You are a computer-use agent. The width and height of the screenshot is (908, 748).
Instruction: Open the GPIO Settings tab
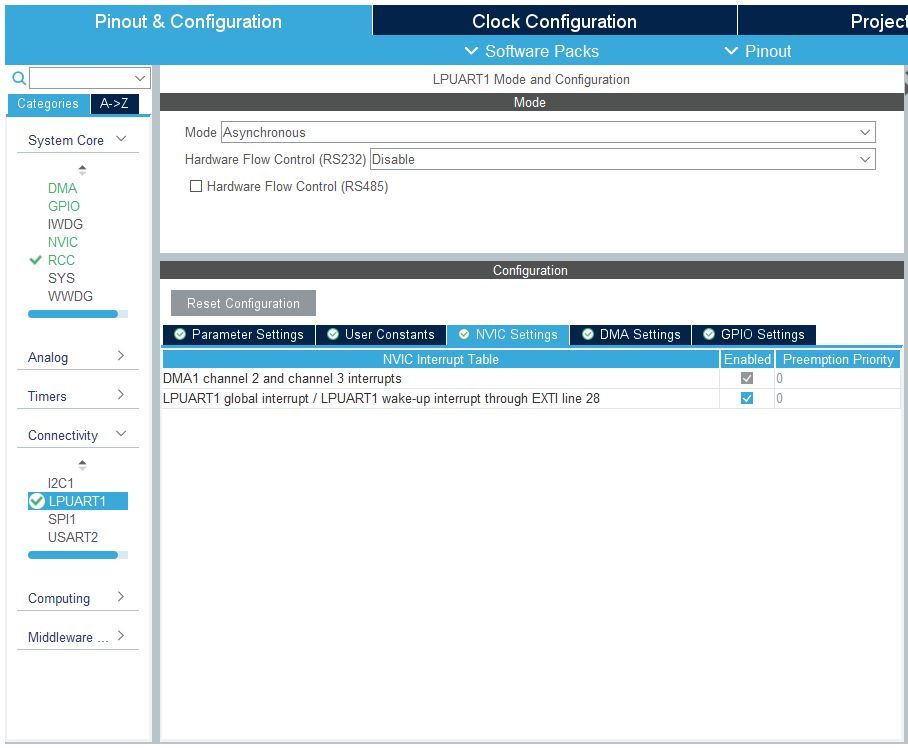pos(753,335)
